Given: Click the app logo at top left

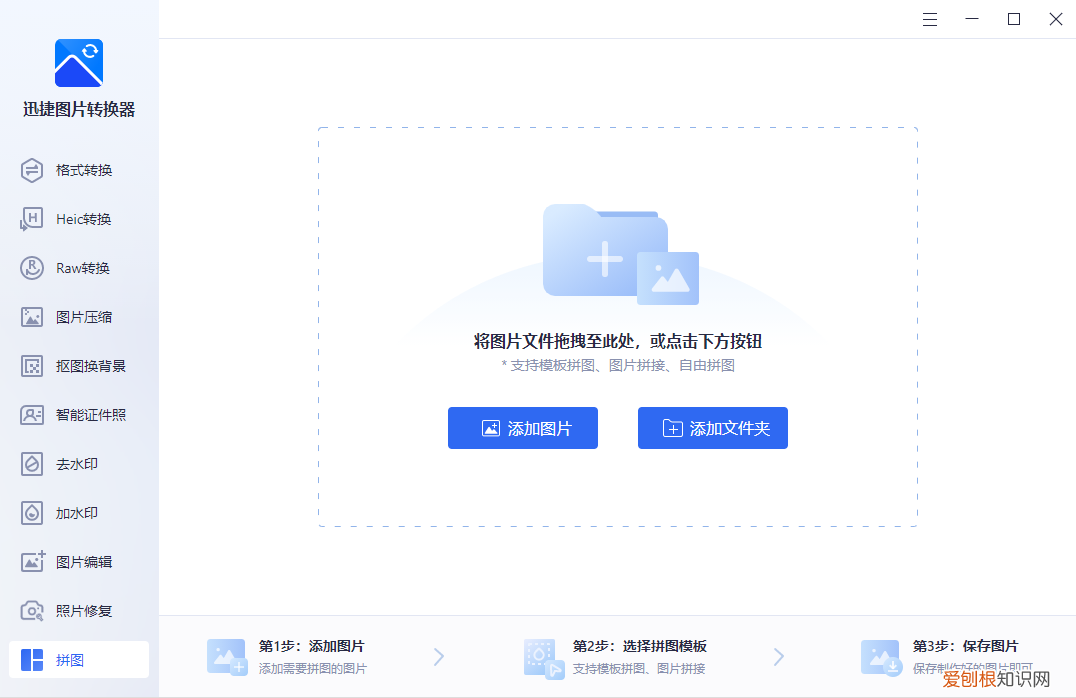Looking at the screenshot, I should (78, 62).
